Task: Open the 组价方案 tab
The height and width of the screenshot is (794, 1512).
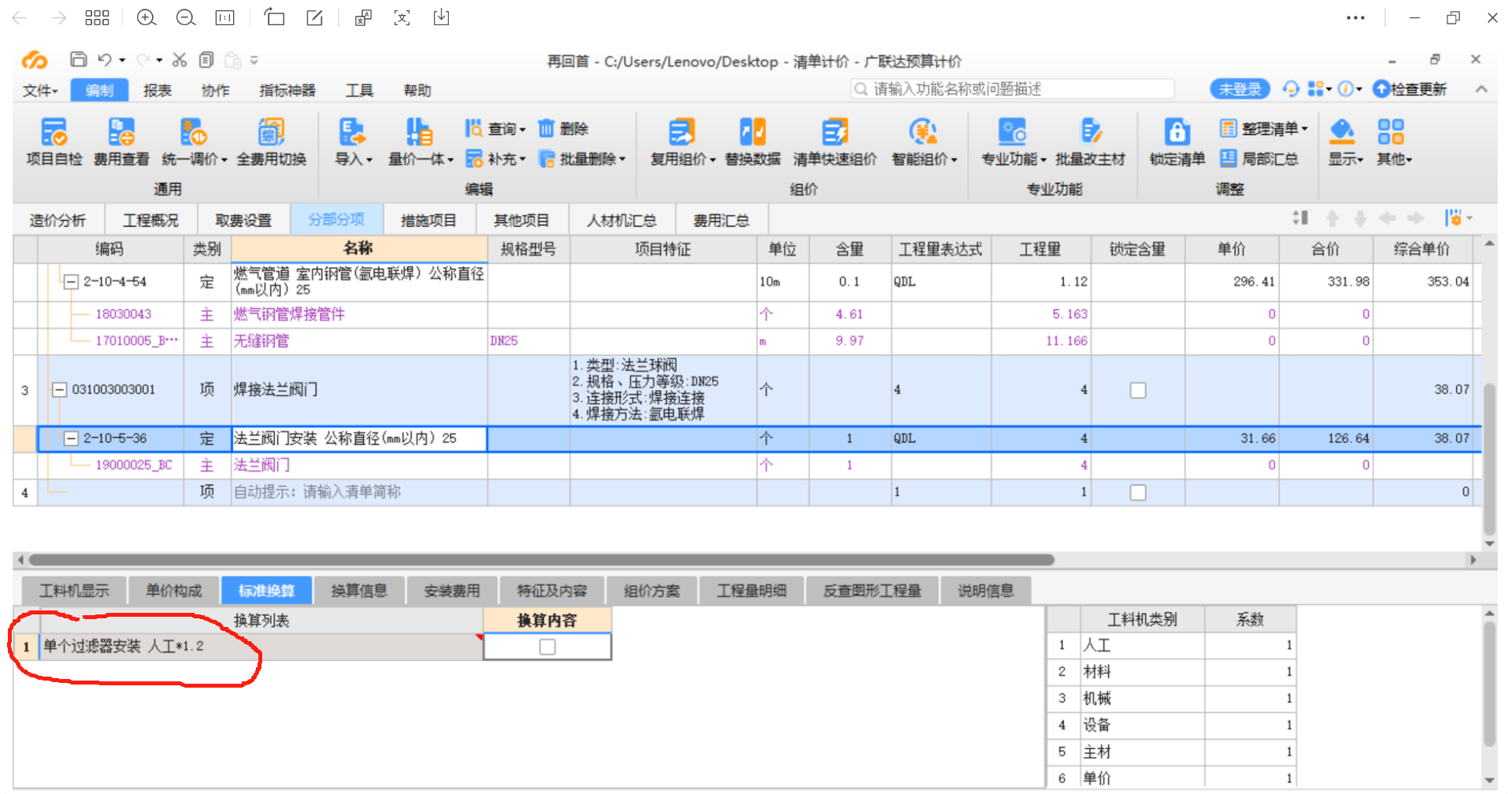Action: tap(651, 591)
